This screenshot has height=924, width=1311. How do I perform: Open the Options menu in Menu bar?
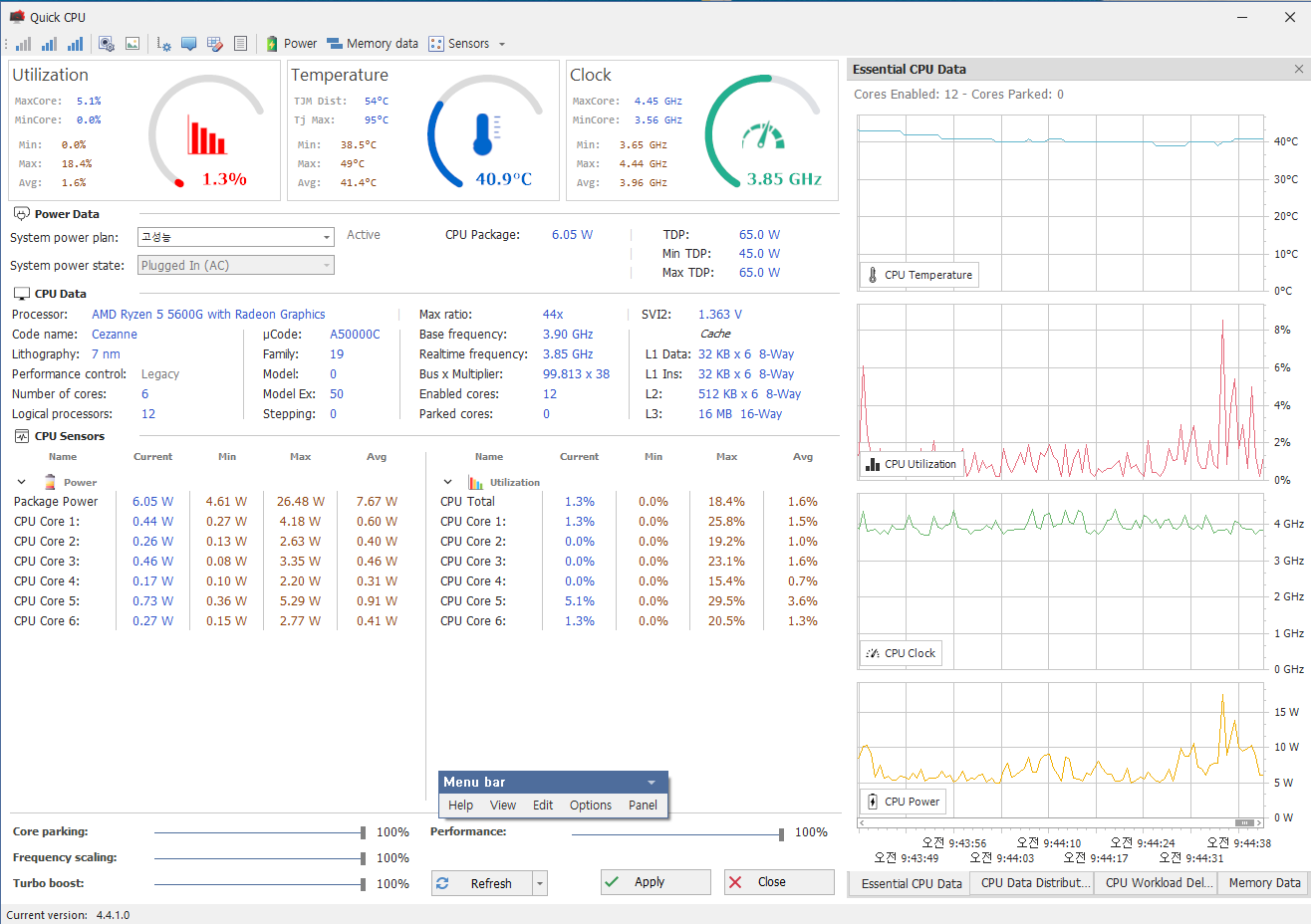[591, 806]
